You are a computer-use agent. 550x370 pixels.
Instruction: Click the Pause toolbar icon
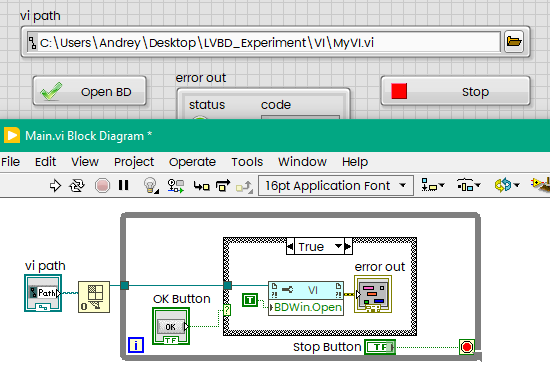[123, 185]
